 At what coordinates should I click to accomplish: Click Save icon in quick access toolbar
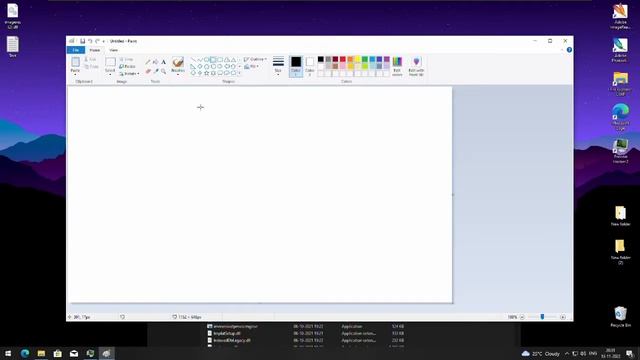82,41
